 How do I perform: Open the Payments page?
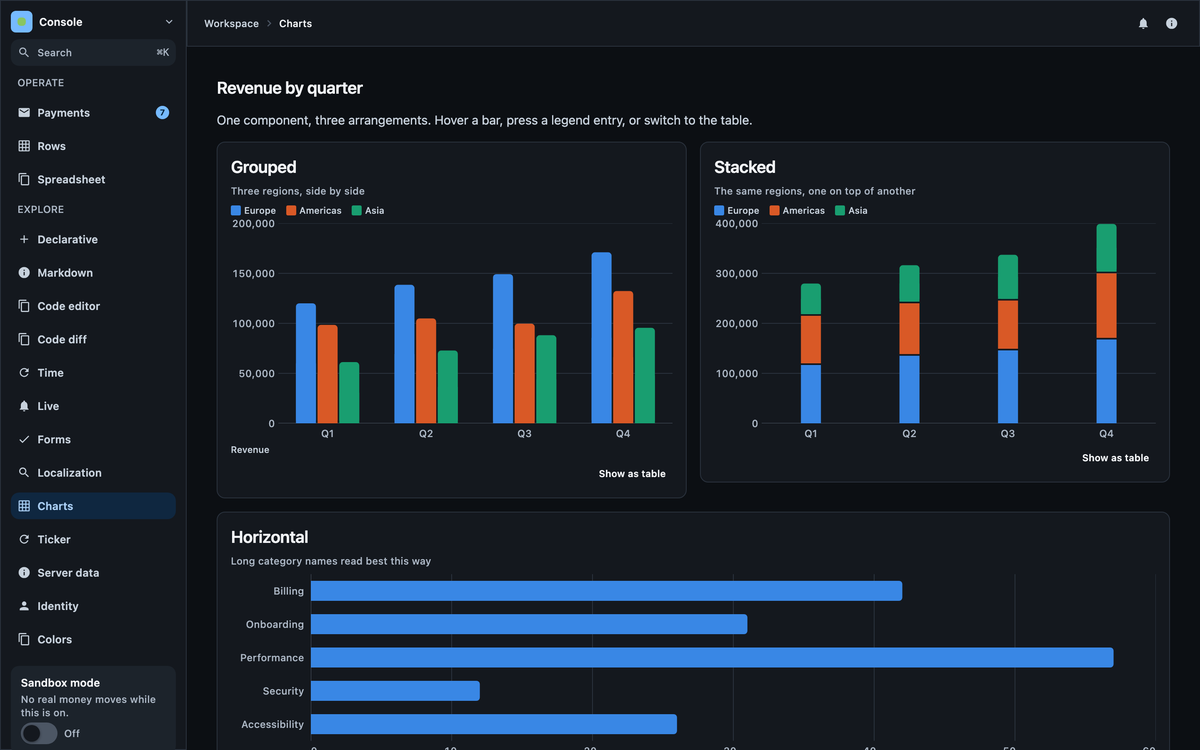[x=93, y=113]
